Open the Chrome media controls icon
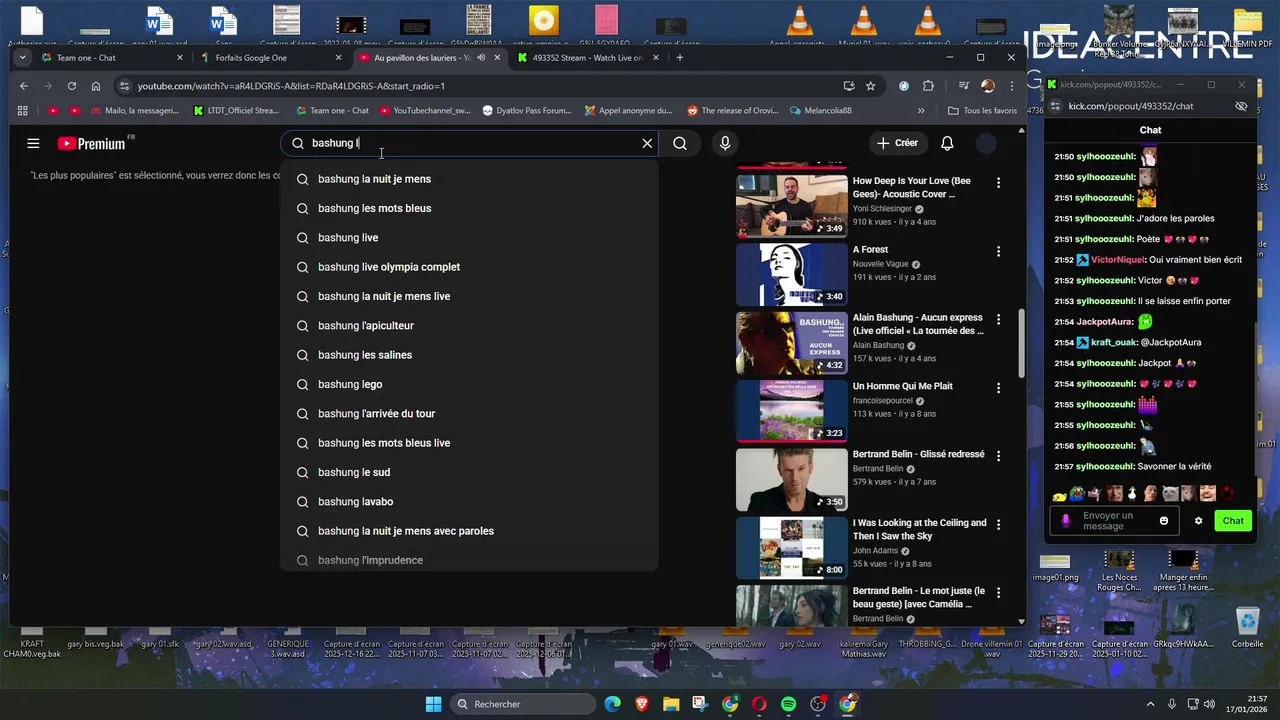Screen dimensions: 1280x720 pyautogui.click(x=963, y=86)
